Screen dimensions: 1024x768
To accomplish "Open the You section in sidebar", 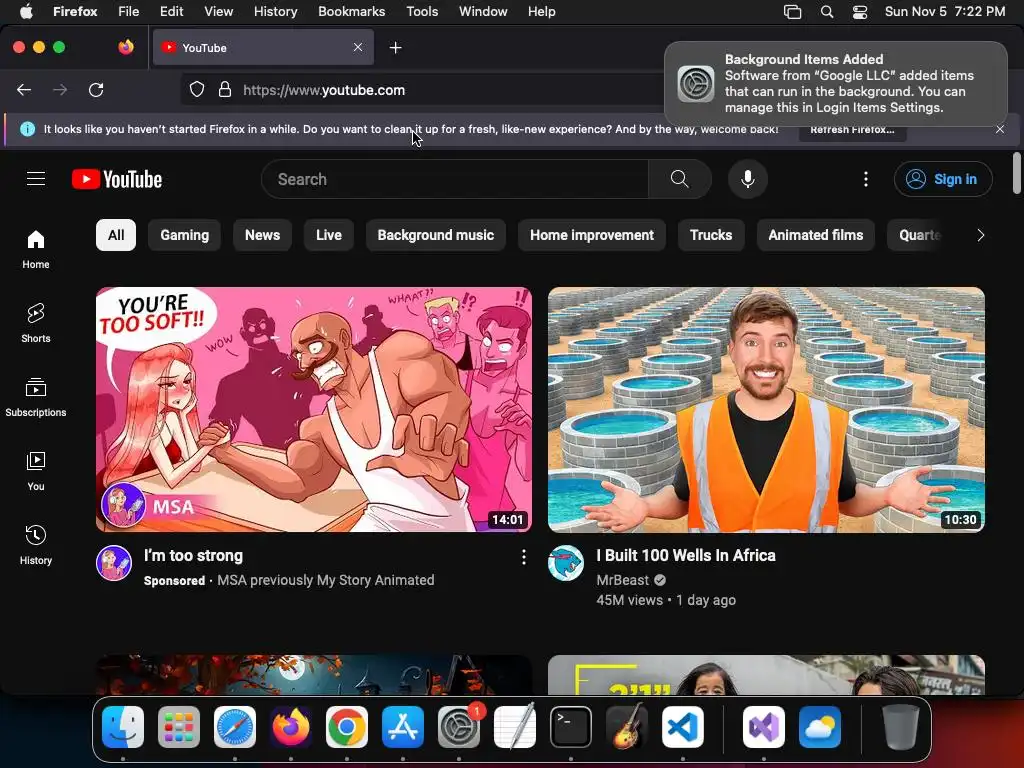I will coord(36,471).
